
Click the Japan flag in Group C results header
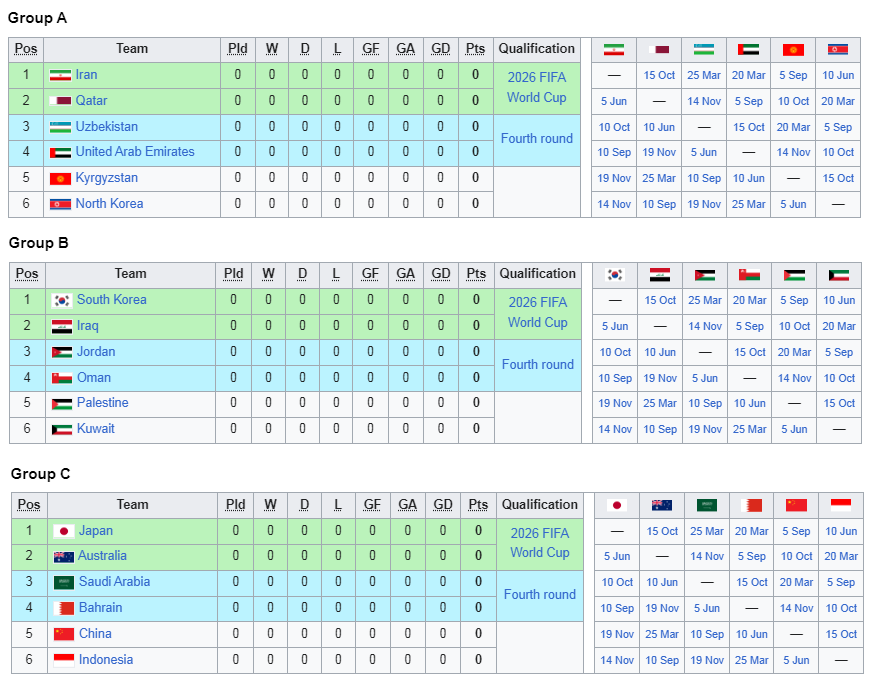click(617, 506)
